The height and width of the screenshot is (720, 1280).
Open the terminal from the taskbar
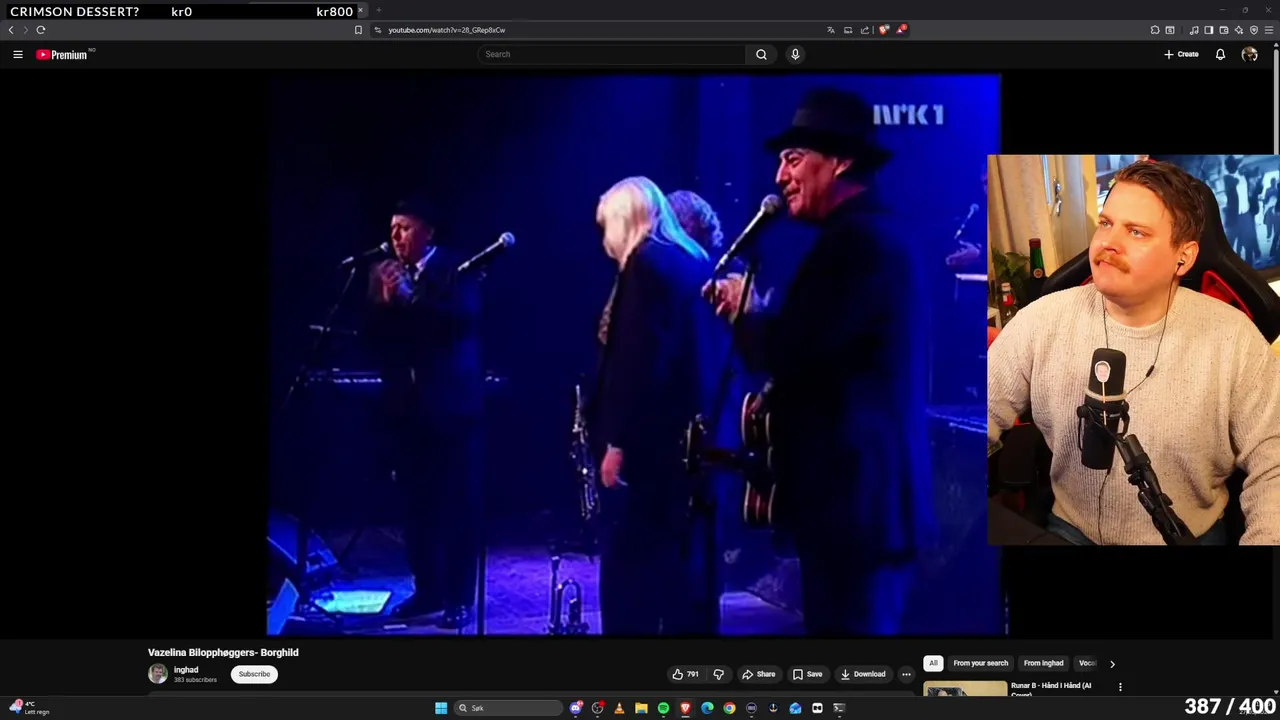[839, 708]
